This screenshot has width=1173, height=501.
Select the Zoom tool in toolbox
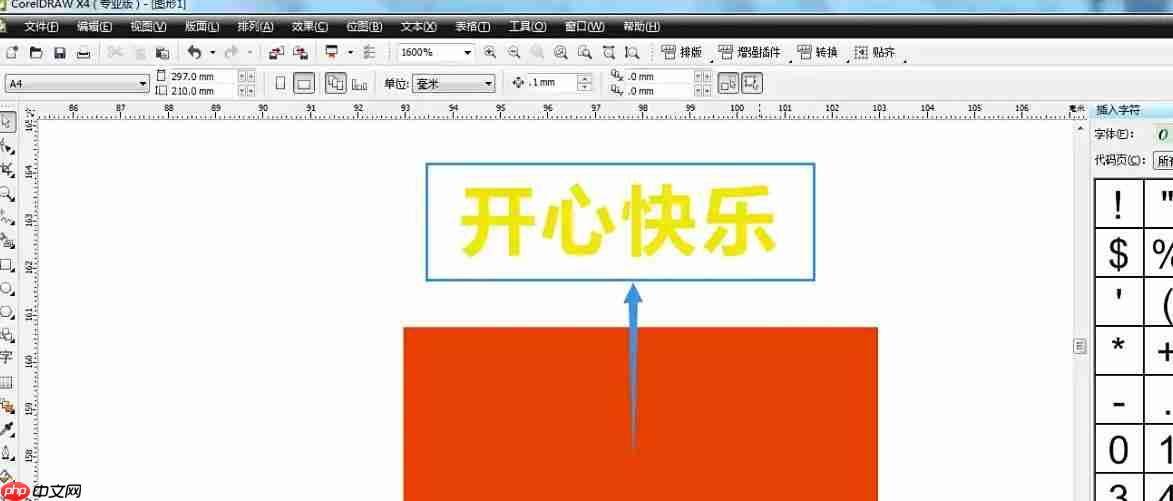coord(7,194)
